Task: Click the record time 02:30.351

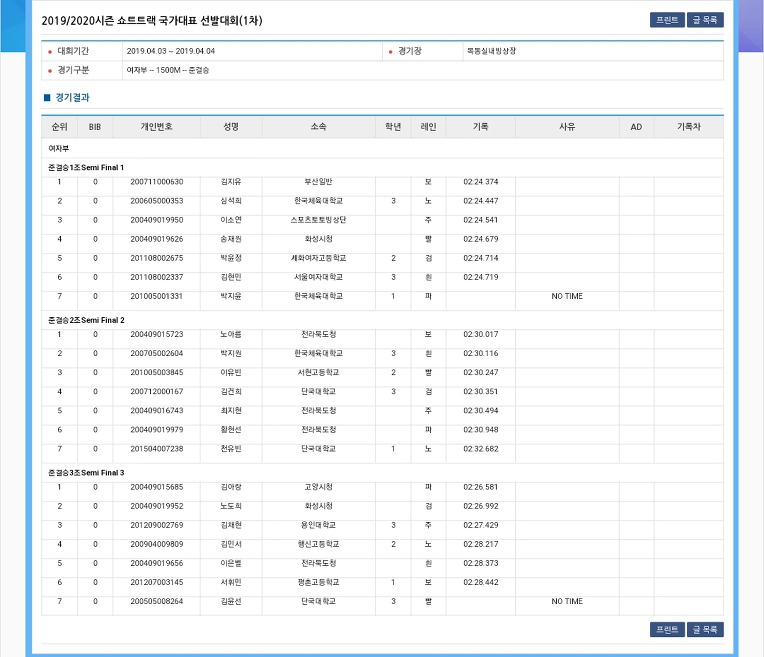Action: click(480, 391)
